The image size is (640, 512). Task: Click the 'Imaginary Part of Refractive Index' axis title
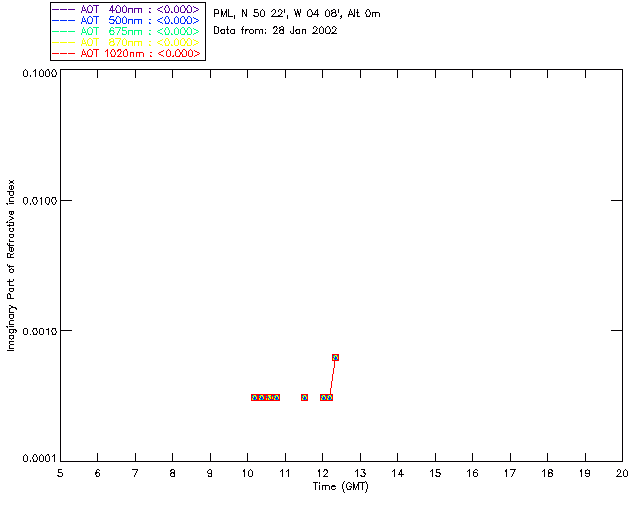(11, 265)
